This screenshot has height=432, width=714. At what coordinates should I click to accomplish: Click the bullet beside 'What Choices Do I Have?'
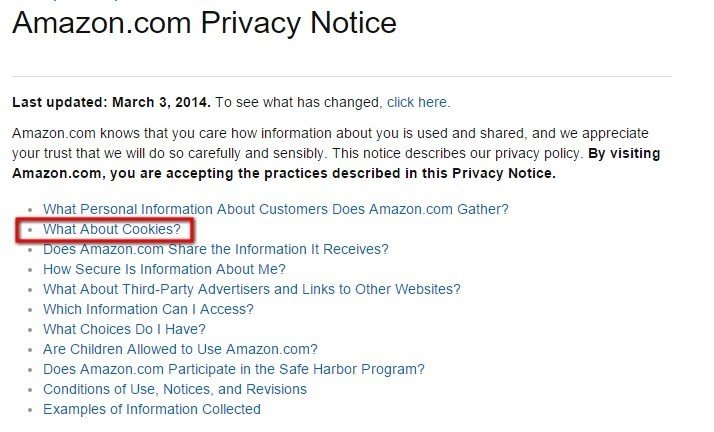(31, 330)
